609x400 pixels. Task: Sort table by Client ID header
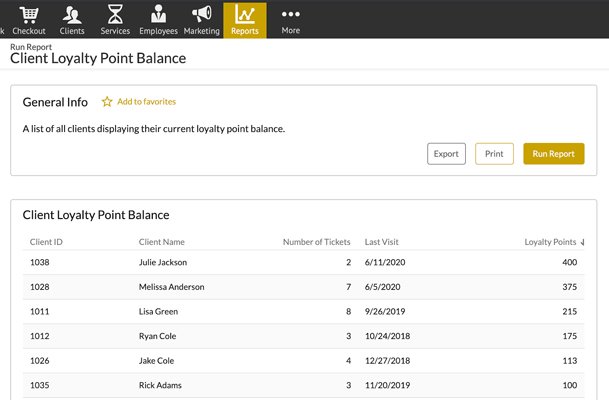click(47, 242)
